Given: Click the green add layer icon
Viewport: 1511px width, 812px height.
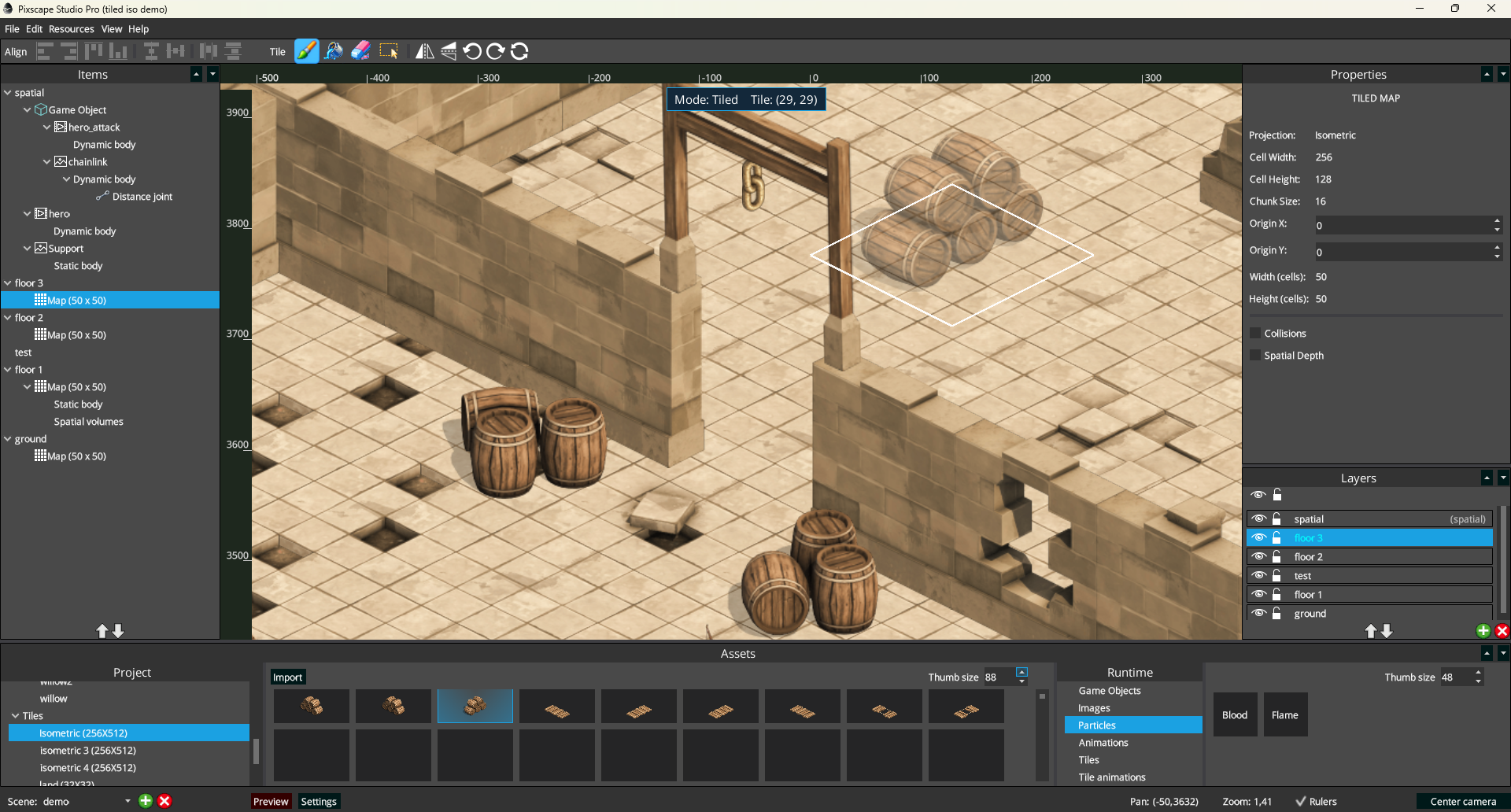Looking at the screenshot, I should coord(1483,631).
